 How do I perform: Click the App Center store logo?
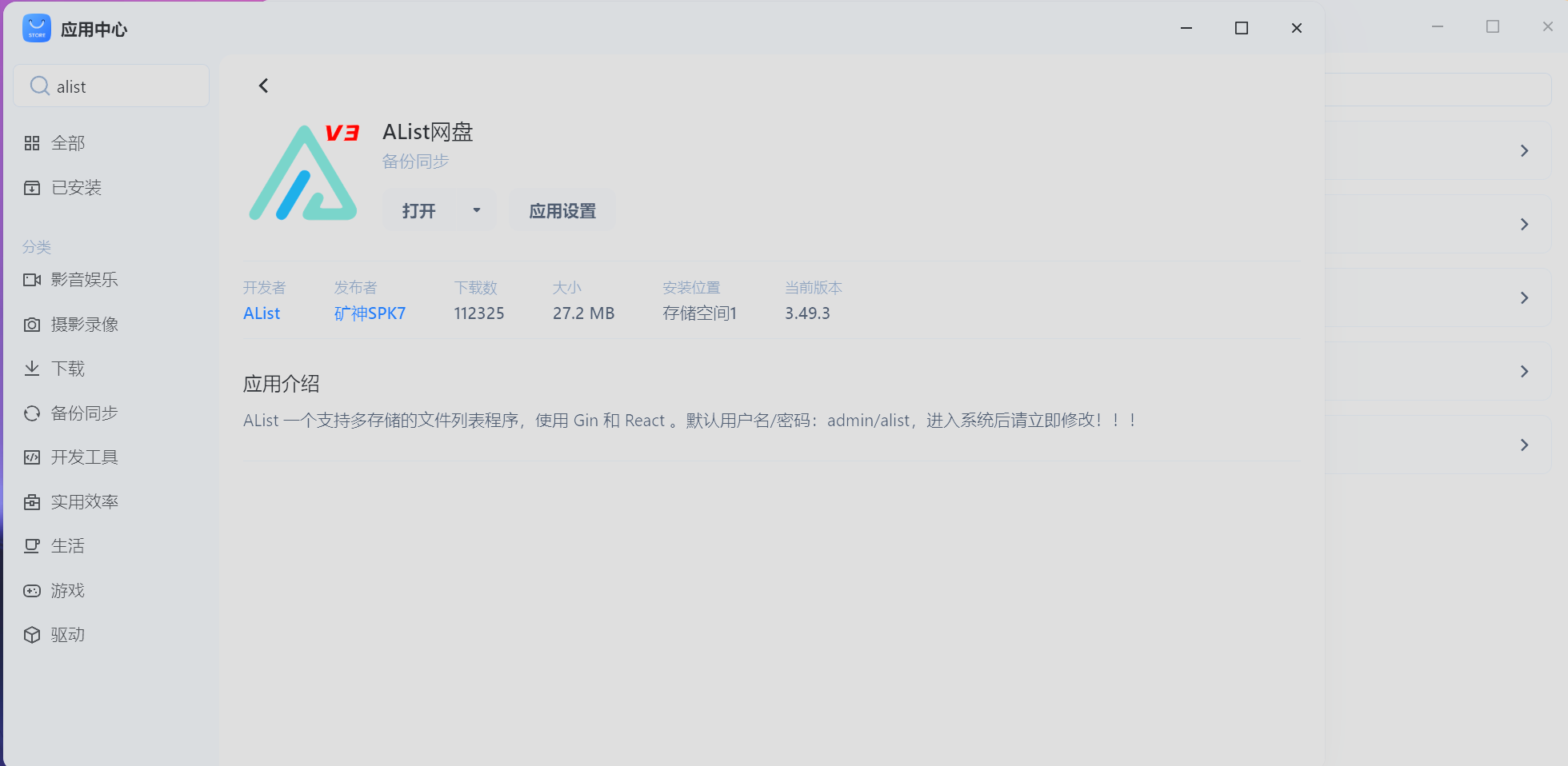tap(37, 28)
